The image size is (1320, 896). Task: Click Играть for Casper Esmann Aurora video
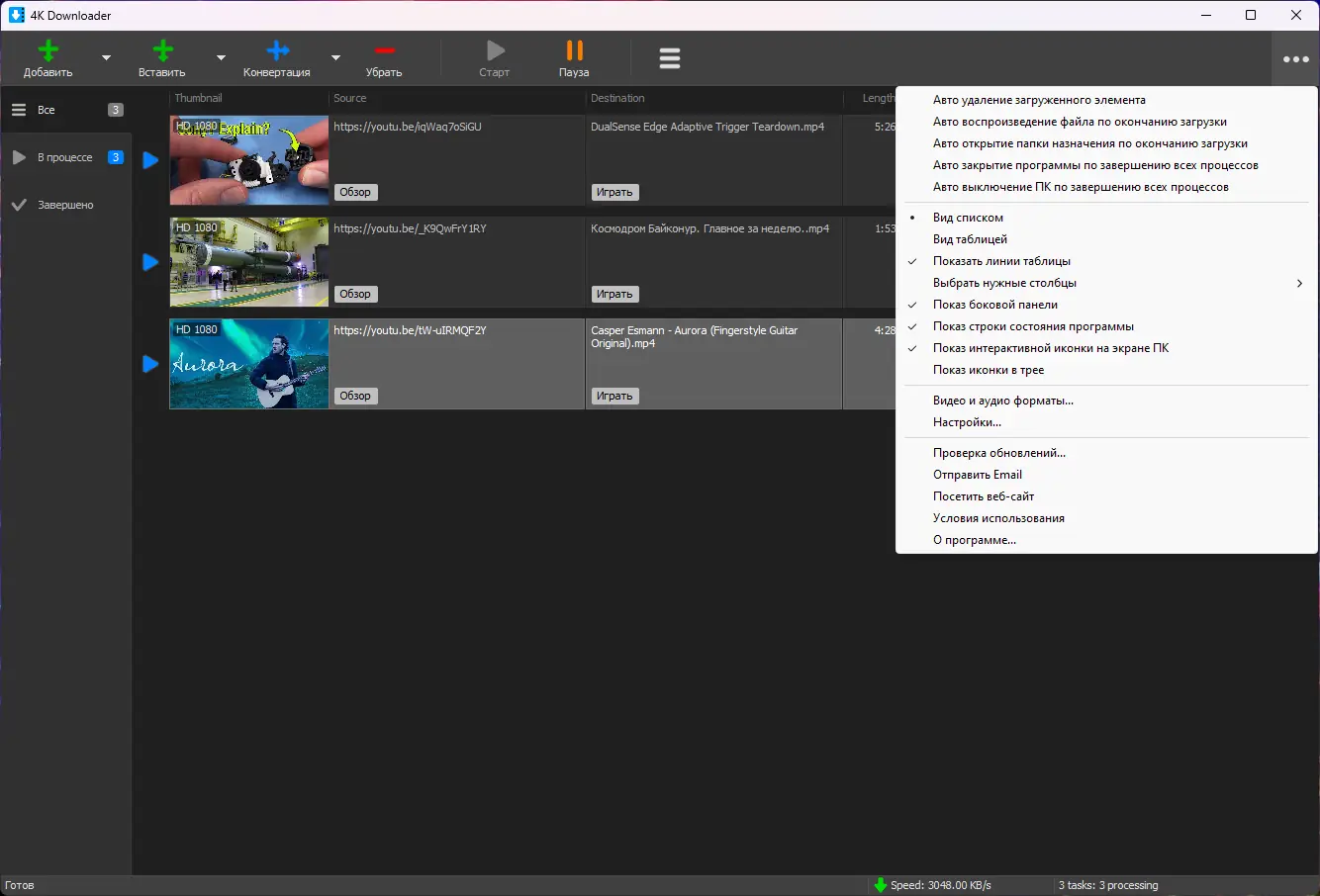[x=614, y=396]
